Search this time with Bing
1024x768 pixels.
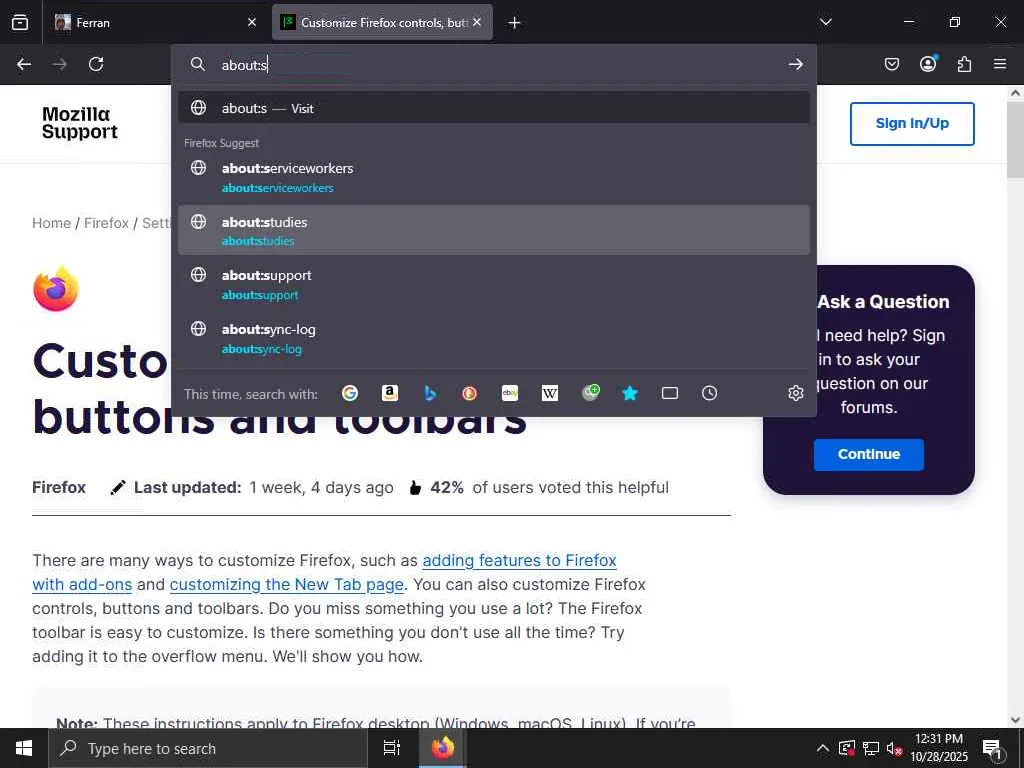tap(430, 393)
